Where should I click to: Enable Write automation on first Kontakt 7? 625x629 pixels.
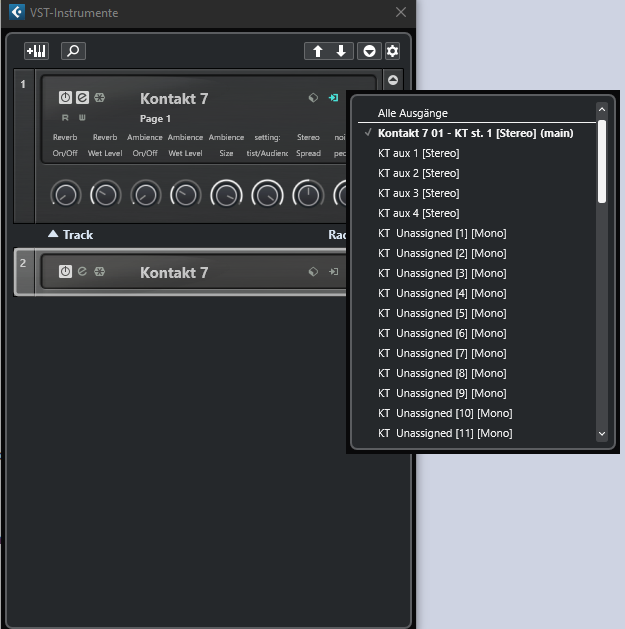tap(82, 118)
